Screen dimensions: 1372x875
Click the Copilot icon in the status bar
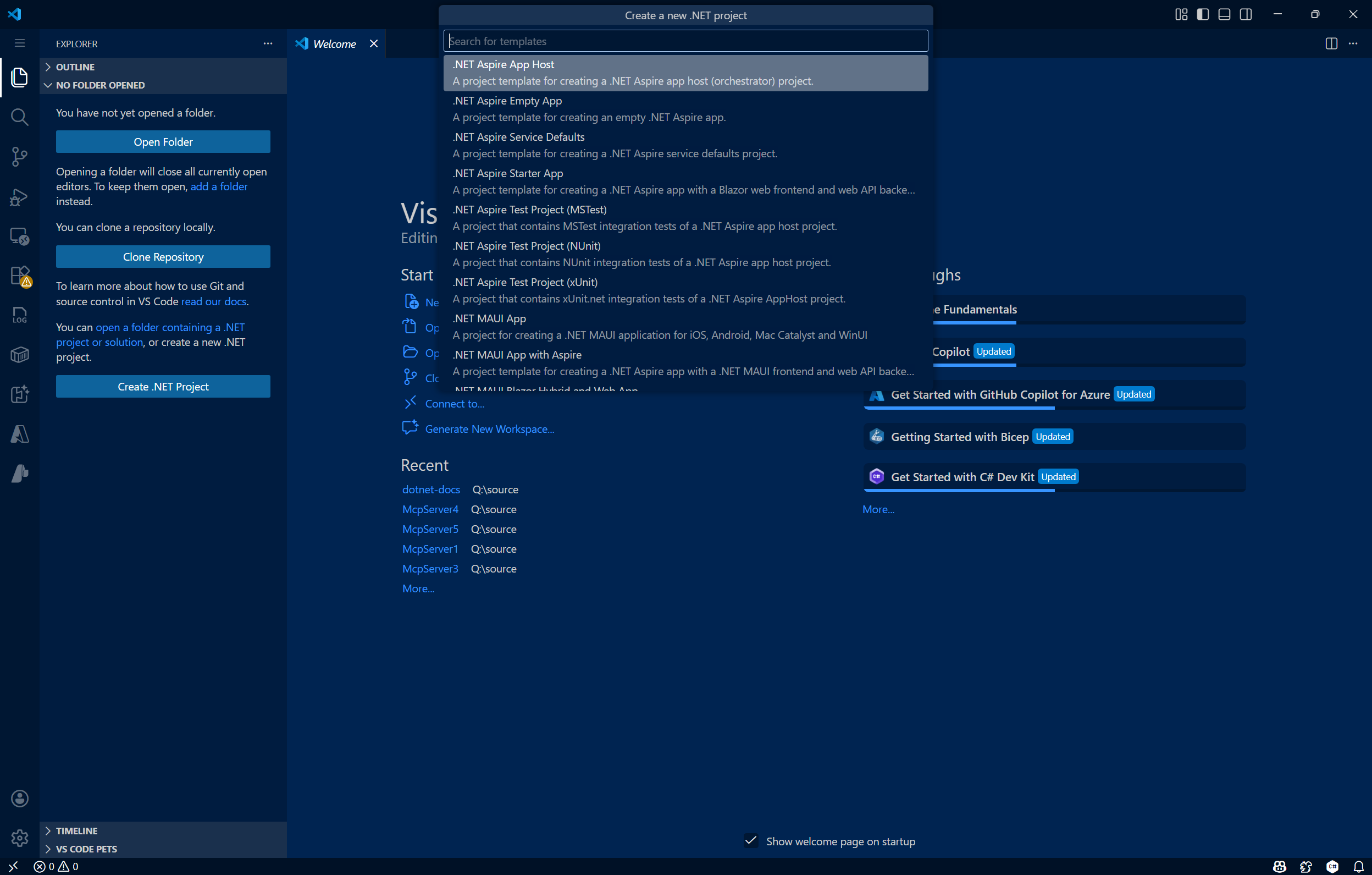1279,866
